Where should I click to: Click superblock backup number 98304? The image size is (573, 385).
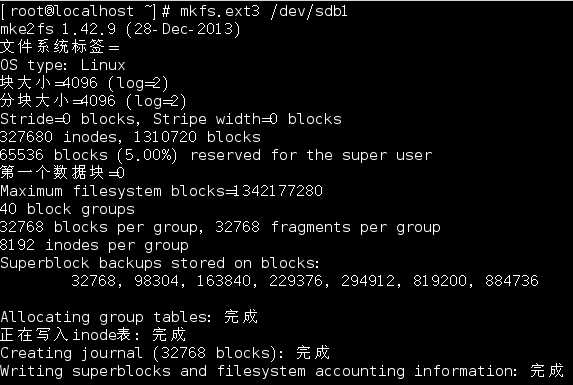pyautogui.click(x=157, y=281)
